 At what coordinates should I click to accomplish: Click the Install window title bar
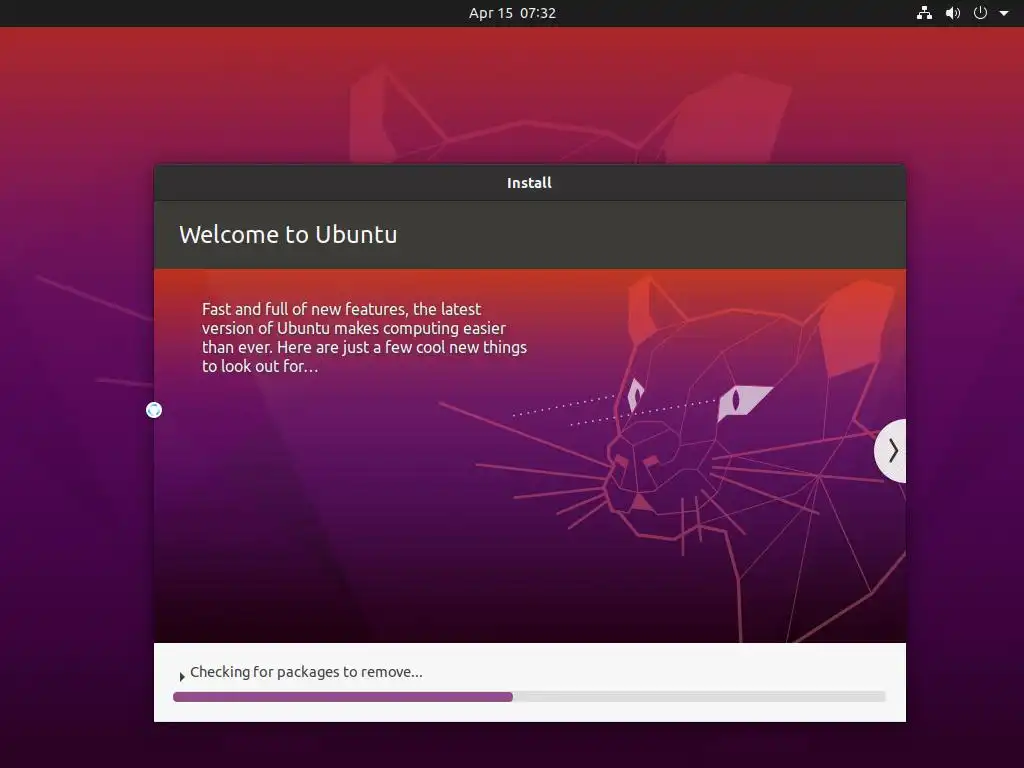(530, 183)
